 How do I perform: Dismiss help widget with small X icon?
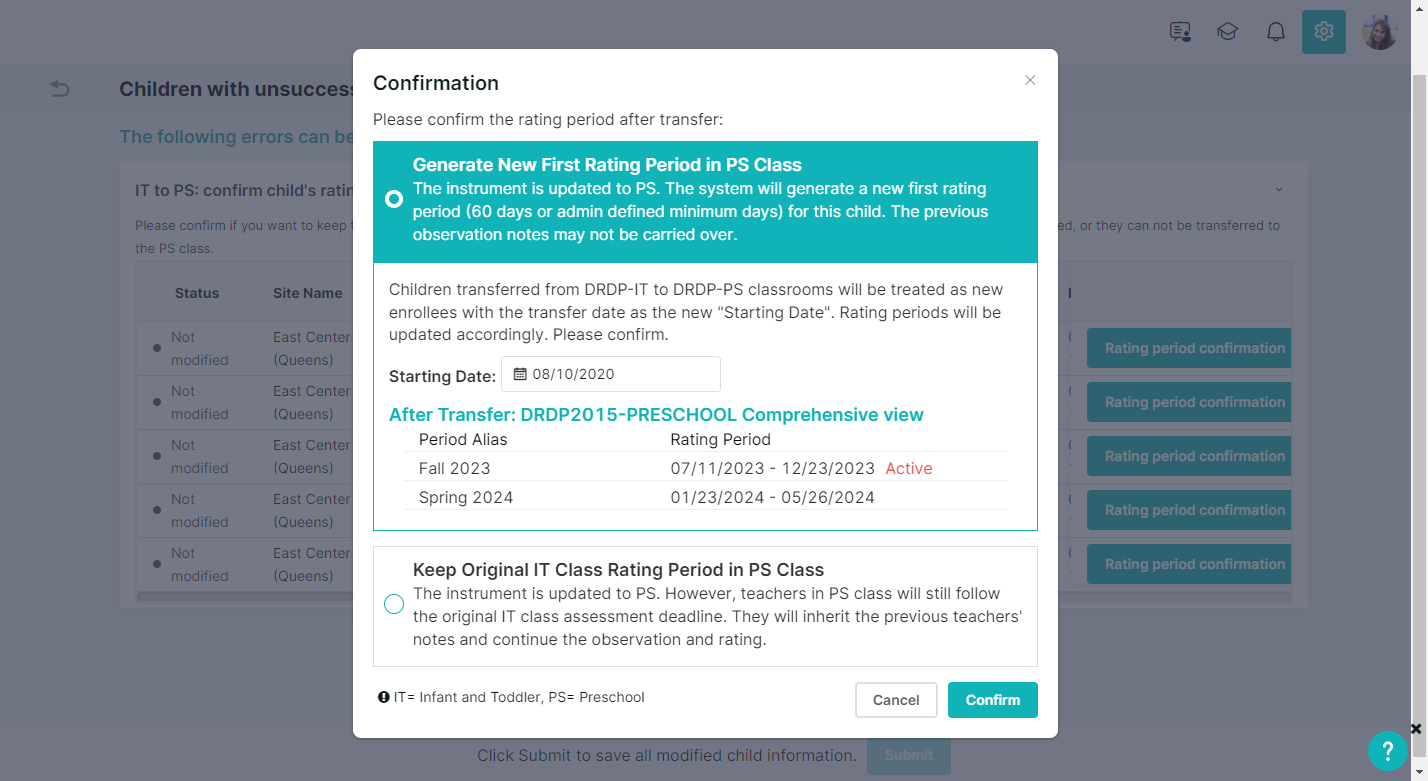pos(1416,729)
